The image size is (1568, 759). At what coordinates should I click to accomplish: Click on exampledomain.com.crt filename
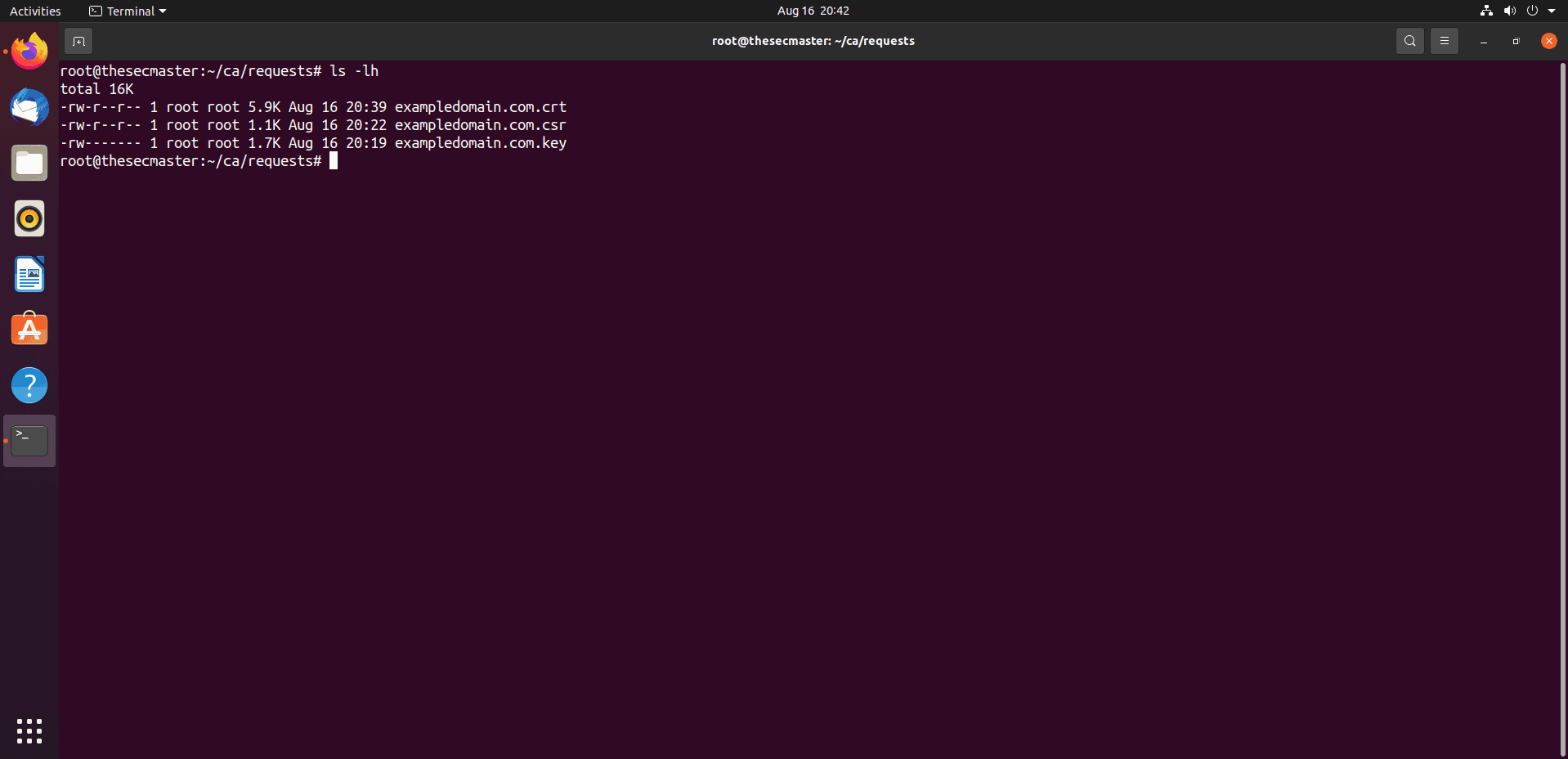pyautogui.click(x=481, y=107)
